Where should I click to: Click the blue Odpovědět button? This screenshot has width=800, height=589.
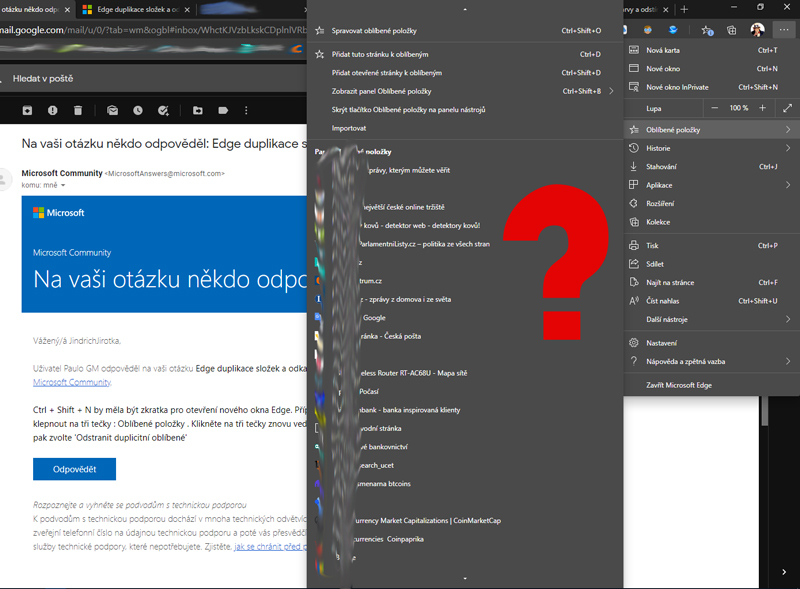point(74,469)
